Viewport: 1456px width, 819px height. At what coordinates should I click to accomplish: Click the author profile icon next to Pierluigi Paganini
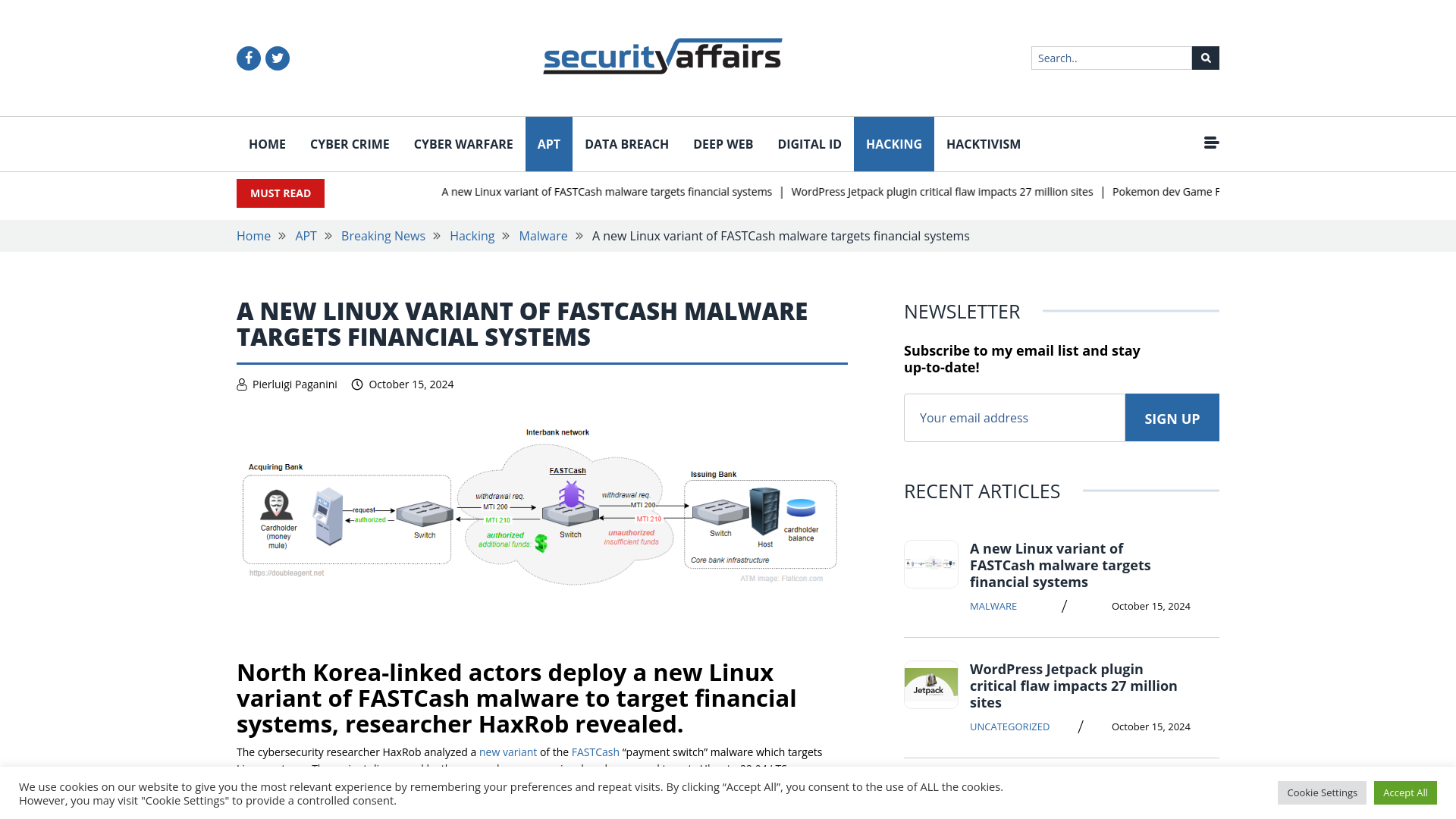point(241,384)
